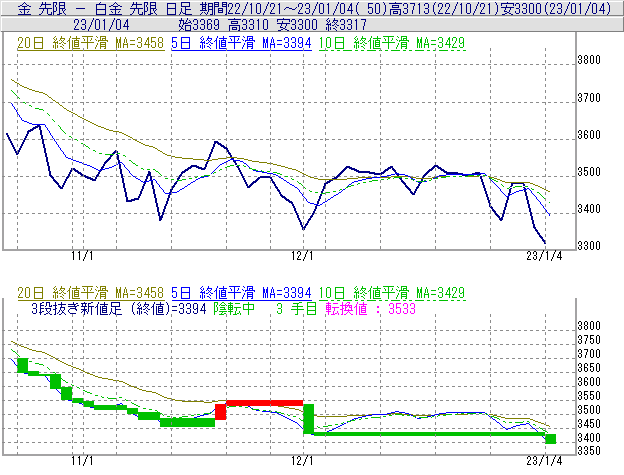Click the 12/1 date label under the upper chart
This screenshot has height=475, width=624.
click(302, 256)
